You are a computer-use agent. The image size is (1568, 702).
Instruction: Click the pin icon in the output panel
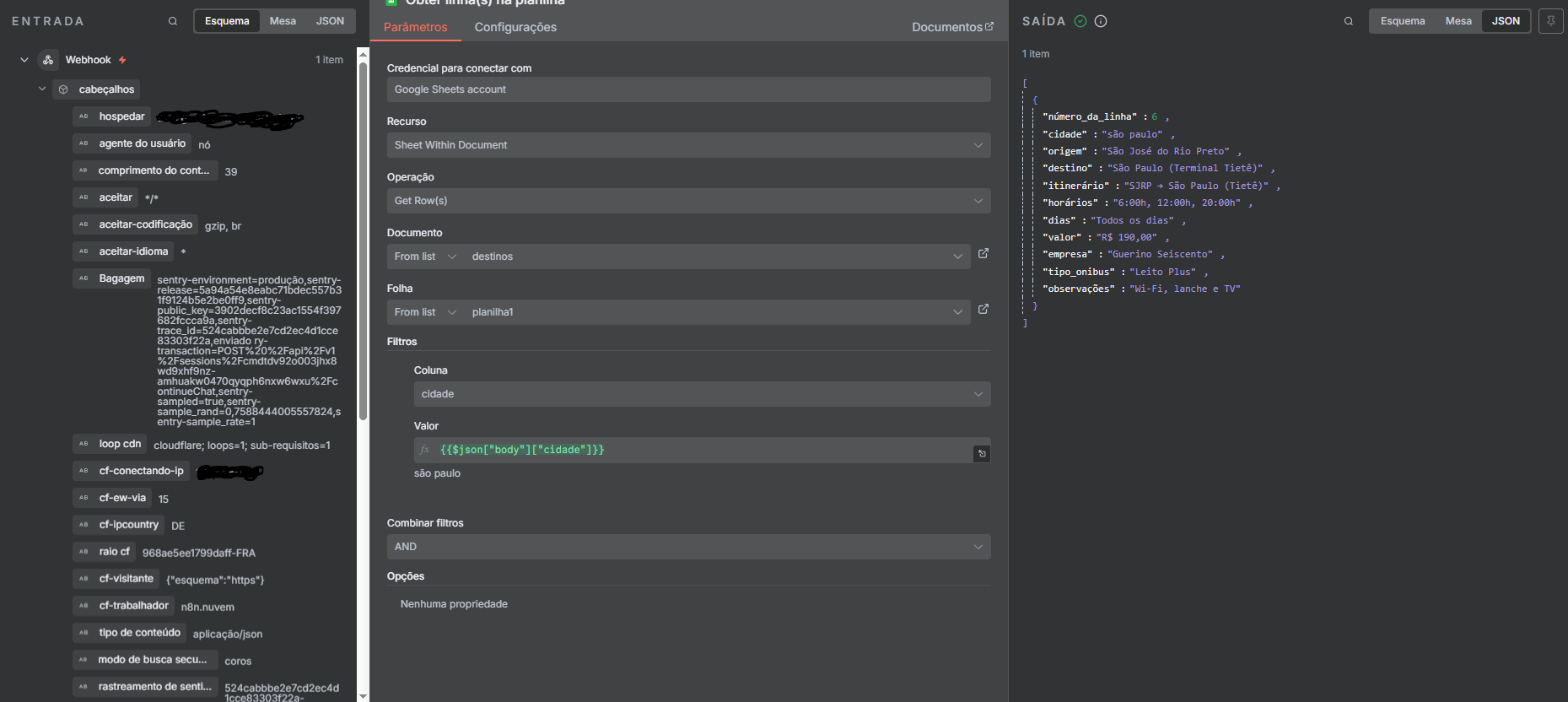tap(1551, 21)
